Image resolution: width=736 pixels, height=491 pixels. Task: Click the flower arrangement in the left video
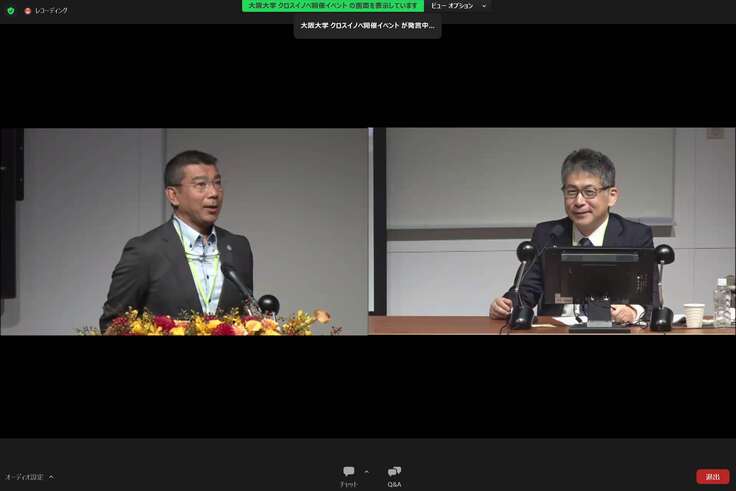(x=210, y=323)
